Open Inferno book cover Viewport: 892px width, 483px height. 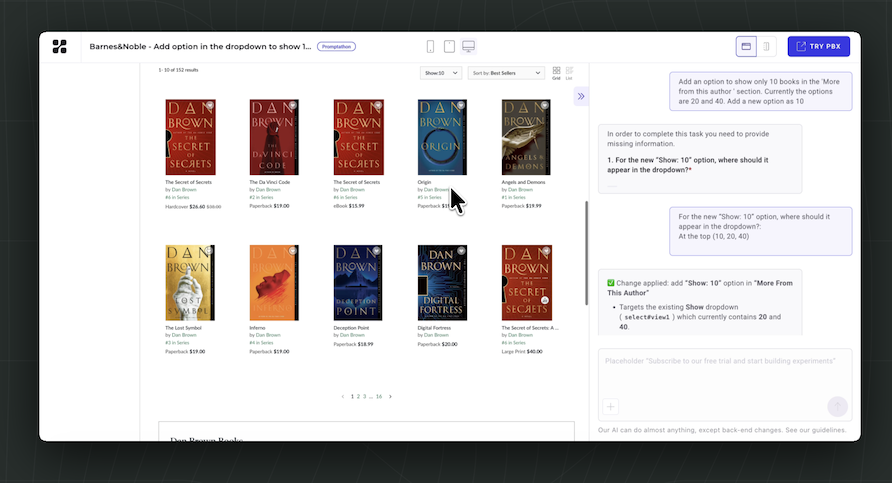[274, 283]
